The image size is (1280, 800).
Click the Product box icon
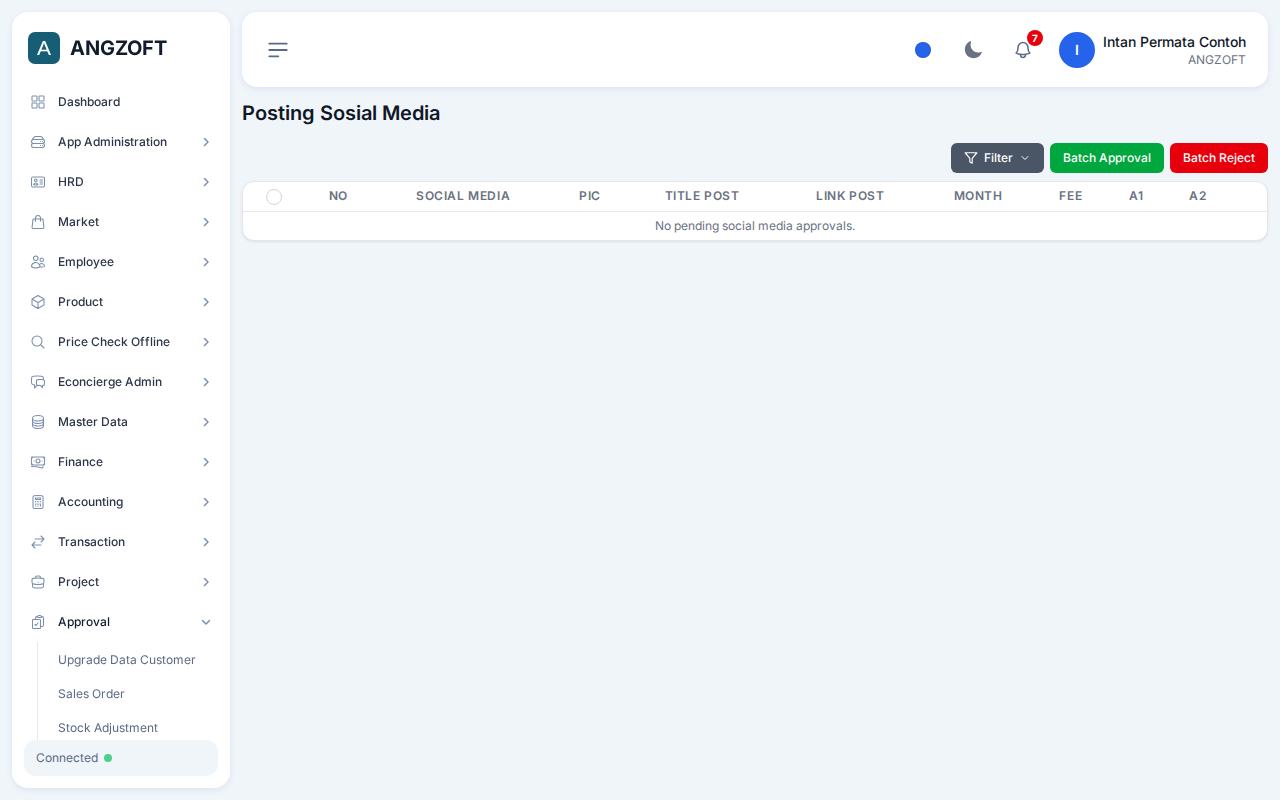38,302
